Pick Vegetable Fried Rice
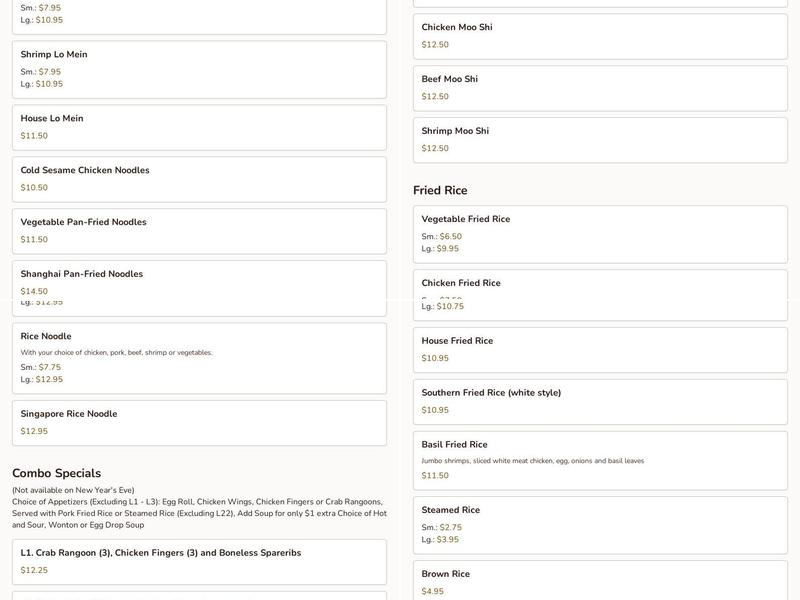800x600 pixels. pos(600,234)
